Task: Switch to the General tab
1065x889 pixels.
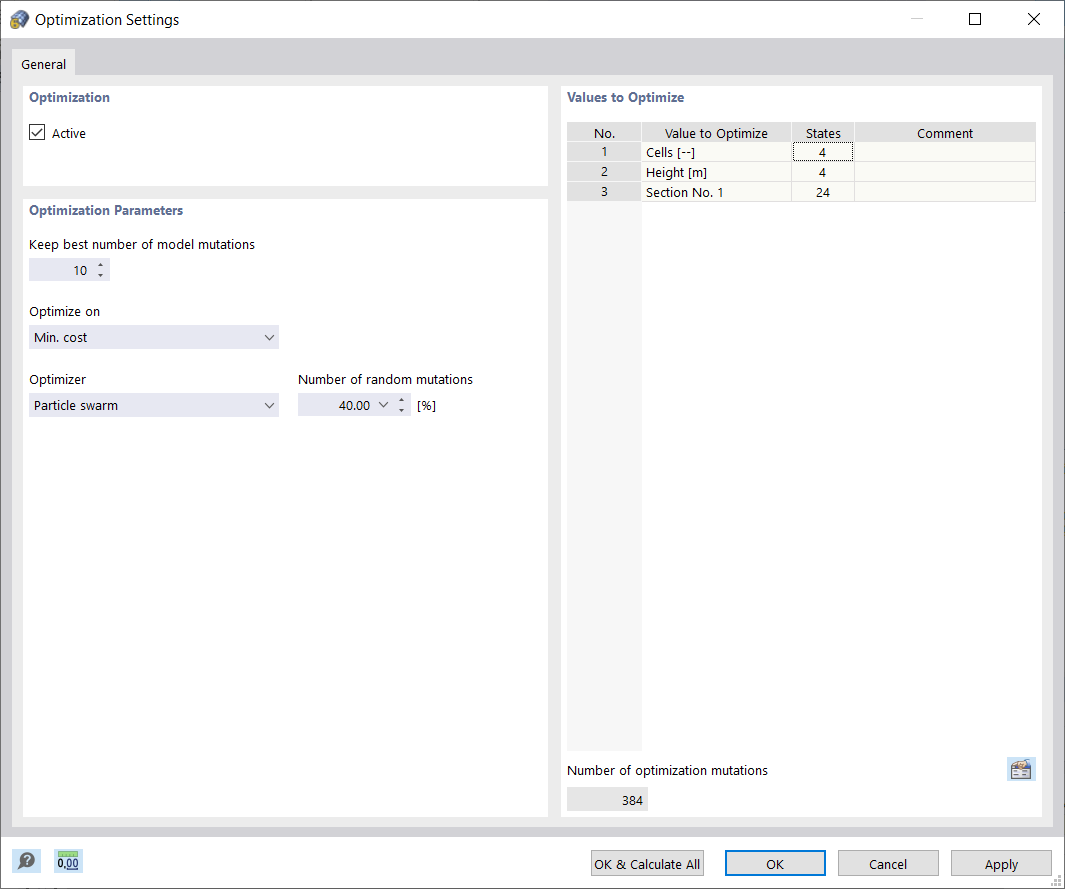Action: pyautogui.click(x=43, y=63)
